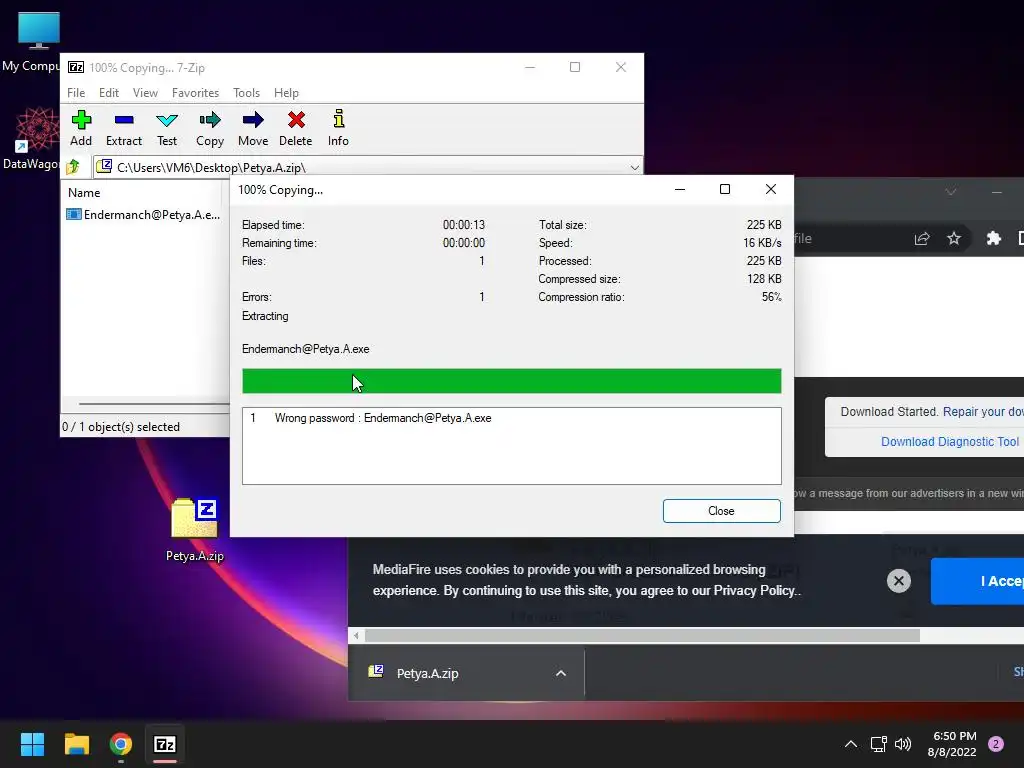Image resolution: width=1024 pixels, height=768 pixels.
Task: Open the Edit menu in 7-Zip
Action: (108, 93)
